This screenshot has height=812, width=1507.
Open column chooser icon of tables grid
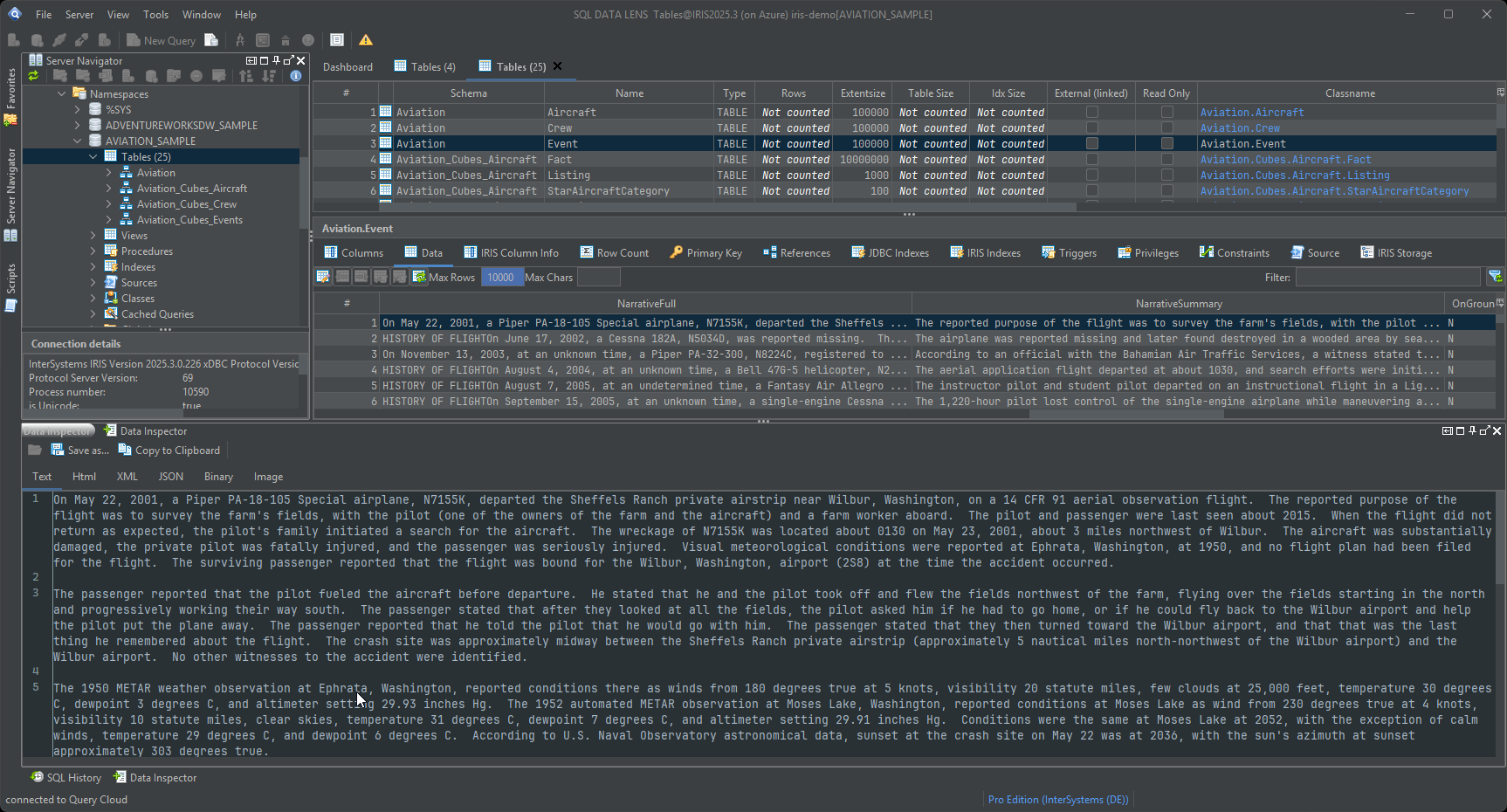tap(1500, 93)
